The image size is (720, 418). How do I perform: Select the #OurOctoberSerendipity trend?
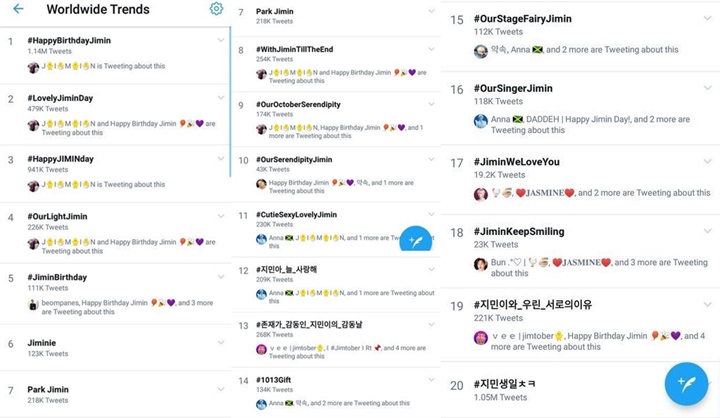click(x=336, y=119)
